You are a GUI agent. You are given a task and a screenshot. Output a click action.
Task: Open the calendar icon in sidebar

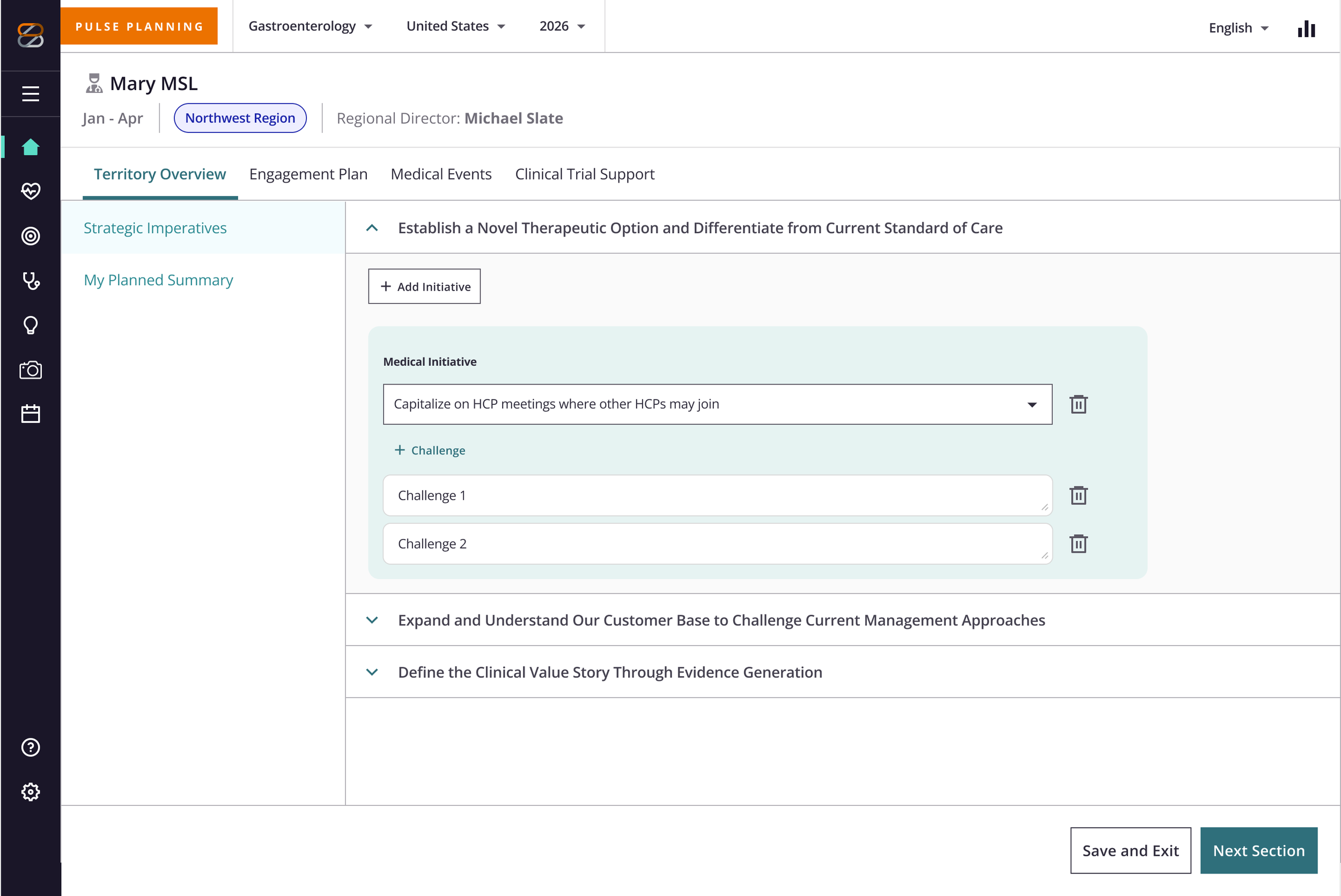click(x=30, y=414)
